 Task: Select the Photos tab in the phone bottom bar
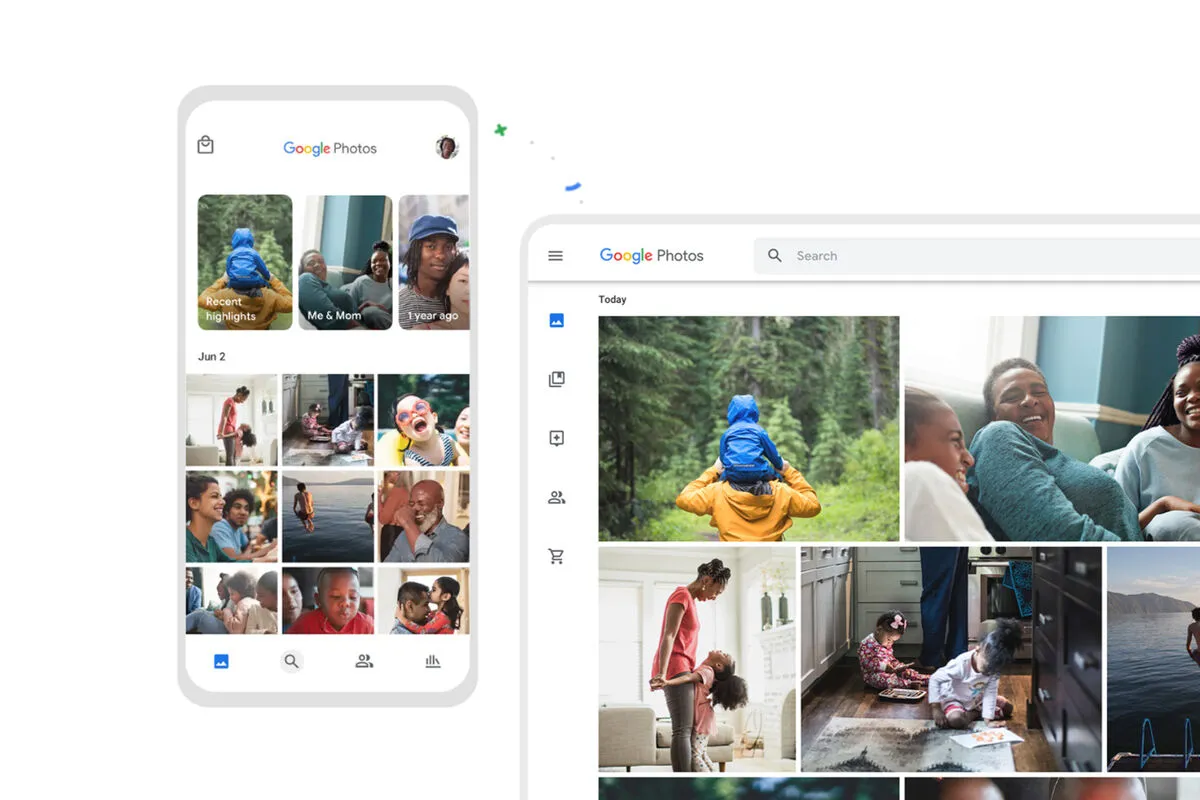tap(219, 661)
